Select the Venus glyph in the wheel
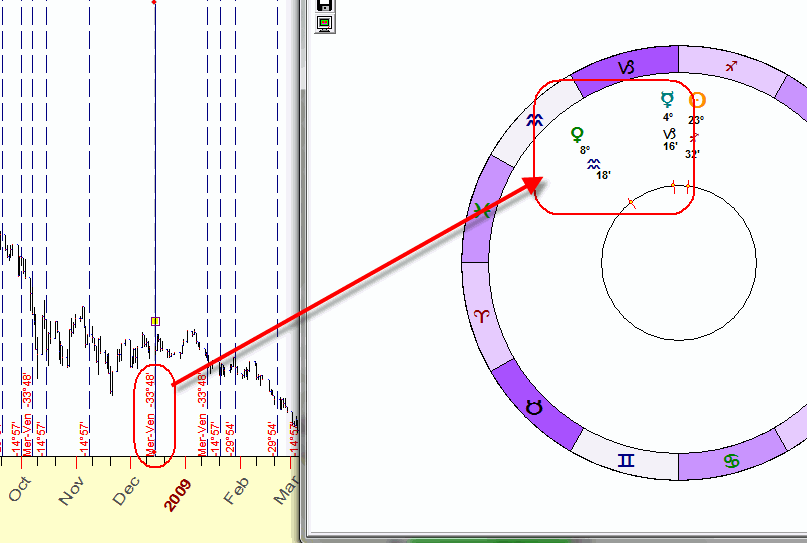This screenshot has width=807, height=543. pyautogui.click(x=577, y=134)
